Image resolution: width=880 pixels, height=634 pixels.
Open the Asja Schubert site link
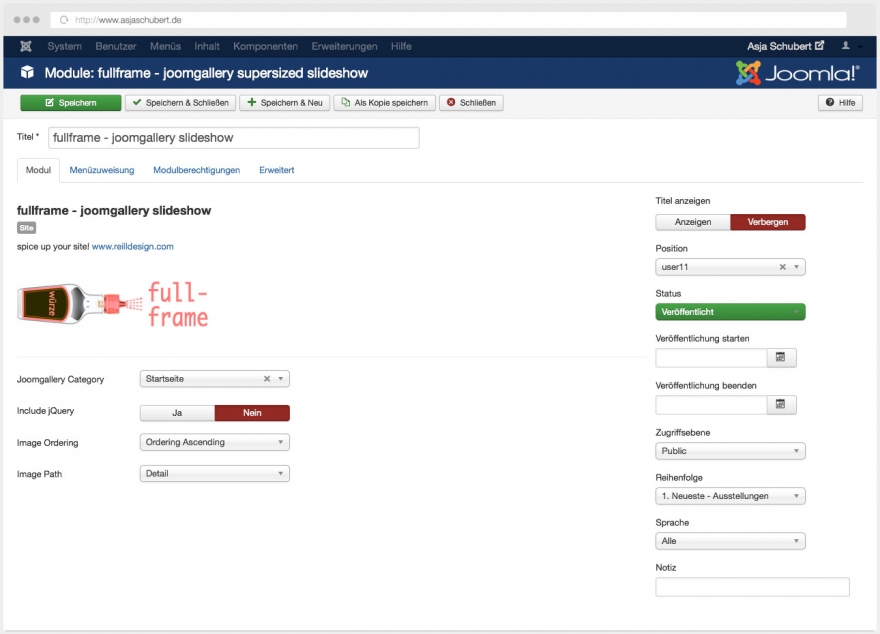(x=785, y=46)
